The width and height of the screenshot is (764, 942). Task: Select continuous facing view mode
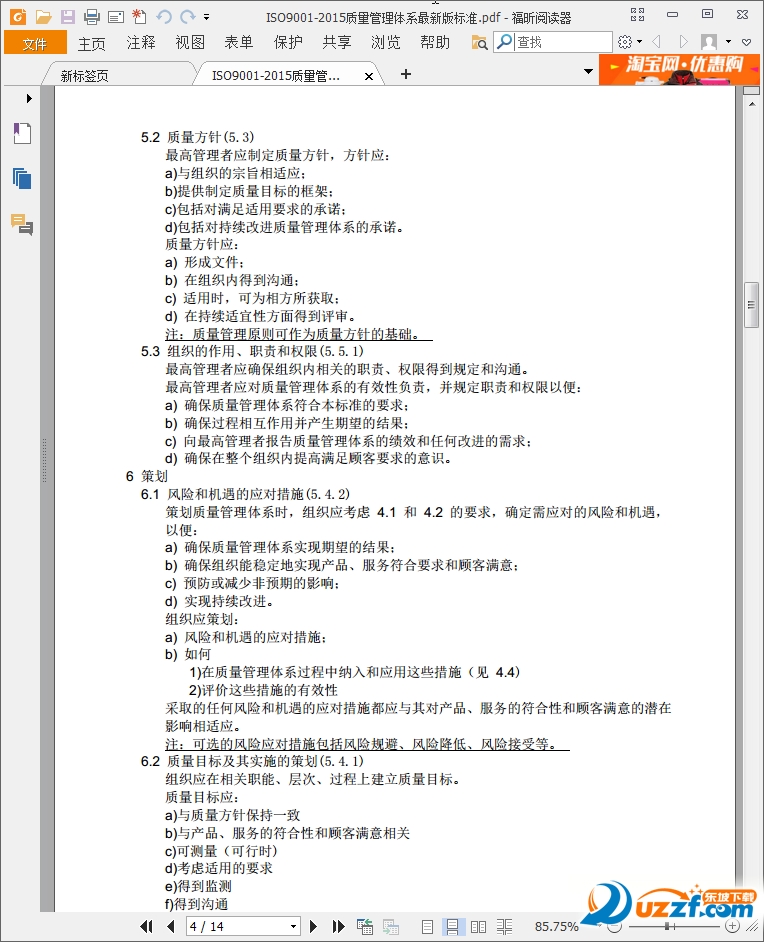[505, 927]
